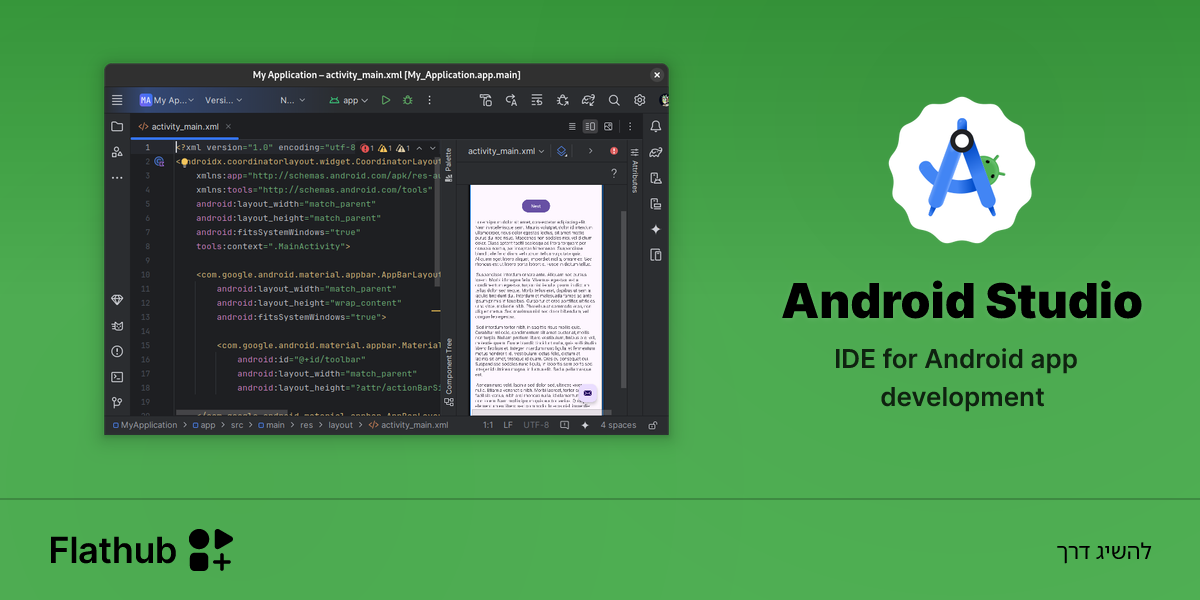
Task: Click the layers icon in design toolbar
Action: point(562,151)
